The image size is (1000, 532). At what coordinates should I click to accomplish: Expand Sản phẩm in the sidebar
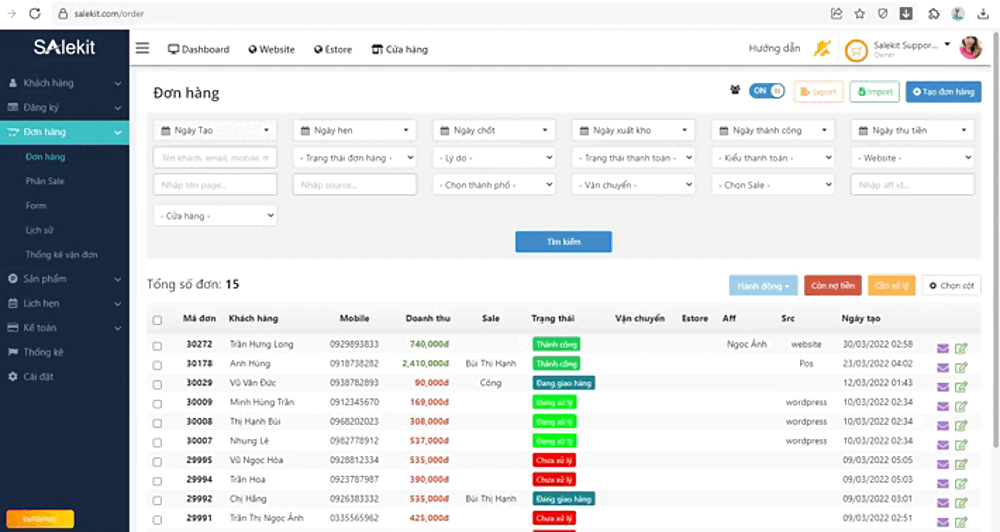(64, 279)
